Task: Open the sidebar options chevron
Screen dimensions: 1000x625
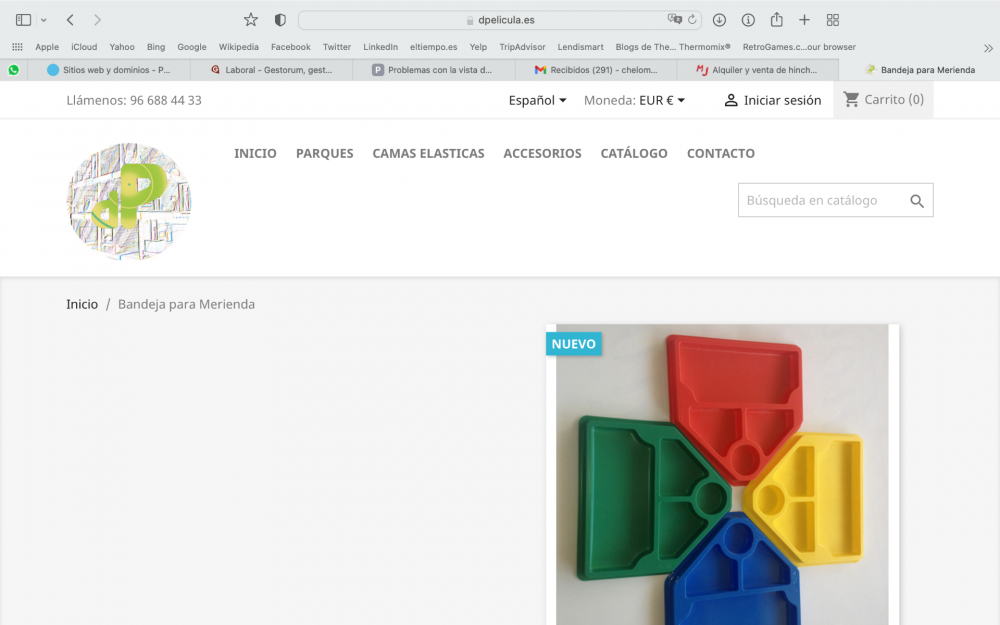Action: (43, 20)
